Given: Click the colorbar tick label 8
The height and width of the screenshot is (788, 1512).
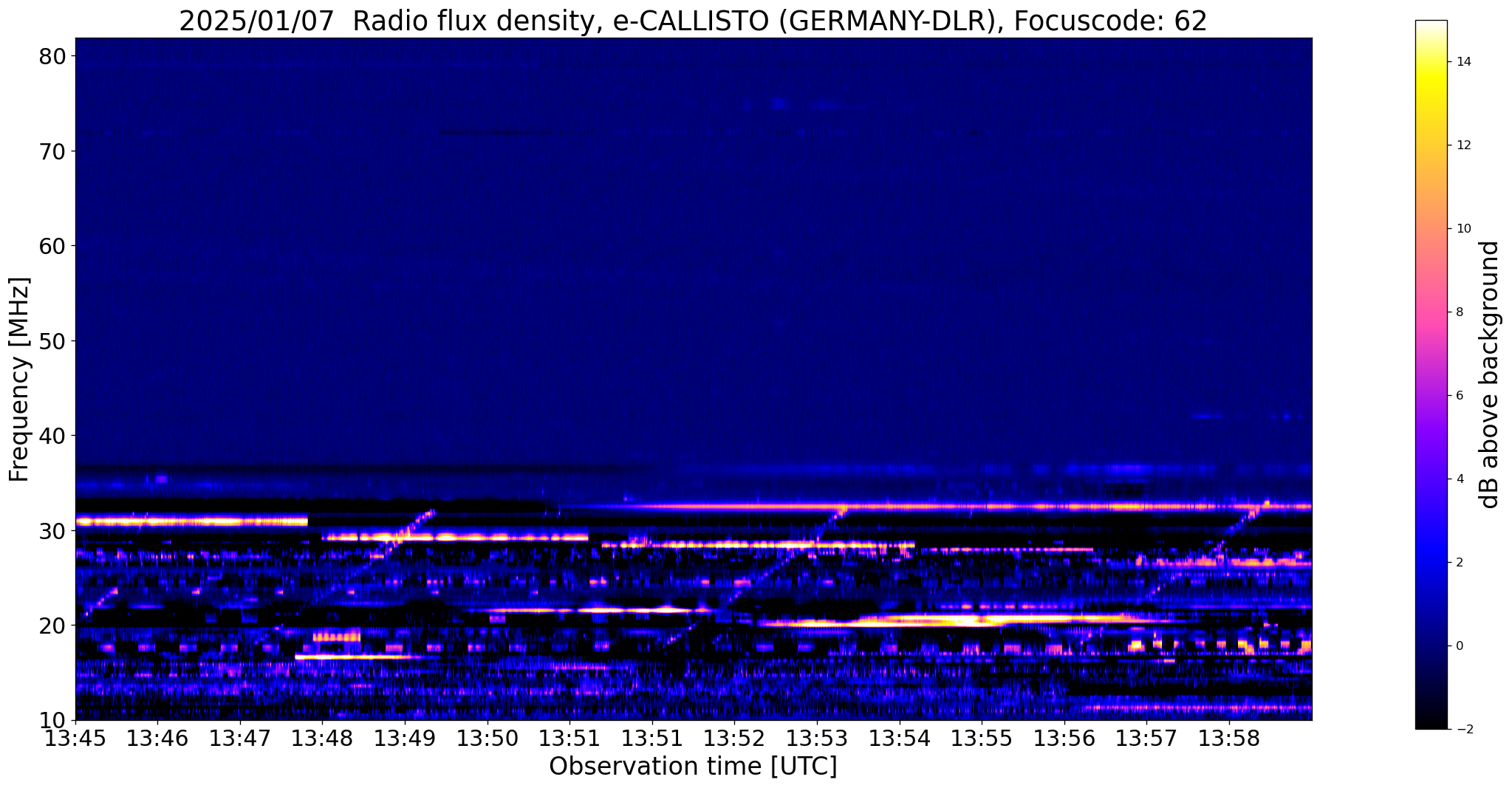Looking at the screenshot, I should click(x=1460, y=312).
